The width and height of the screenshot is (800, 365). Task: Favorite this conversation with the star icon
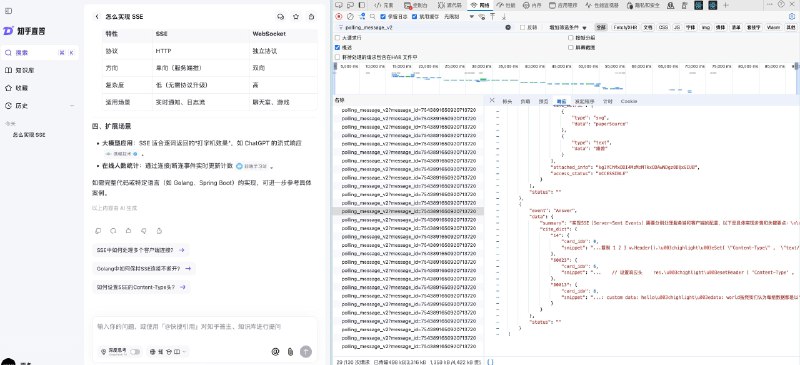pos(296,17)
